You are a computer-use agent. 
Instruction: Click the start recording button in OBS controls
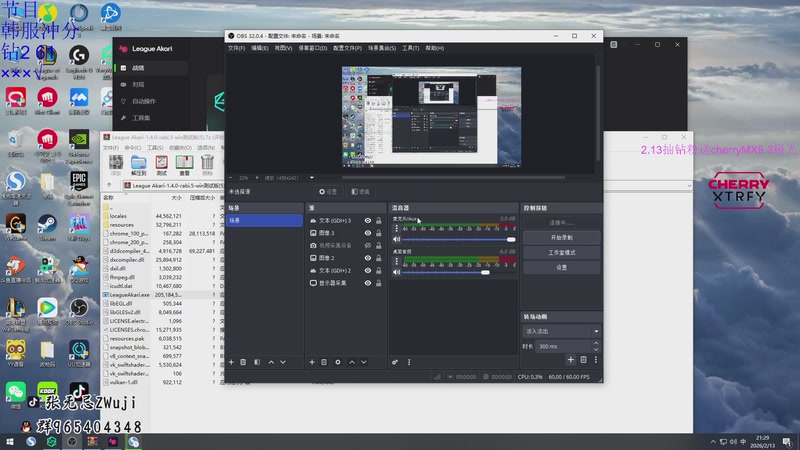coord(561,238)
